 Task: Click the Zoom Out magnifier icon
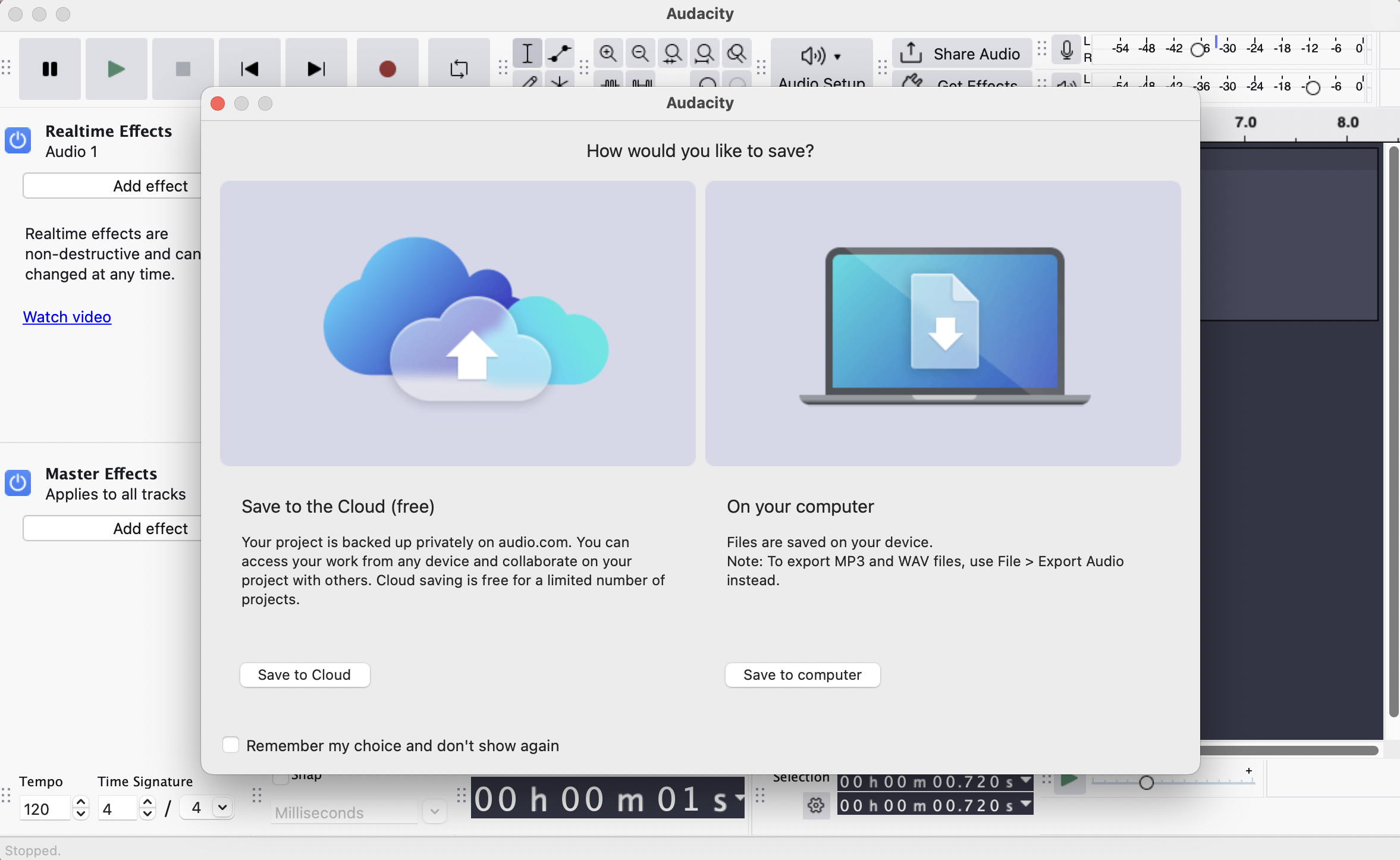[x=640, y=54]
